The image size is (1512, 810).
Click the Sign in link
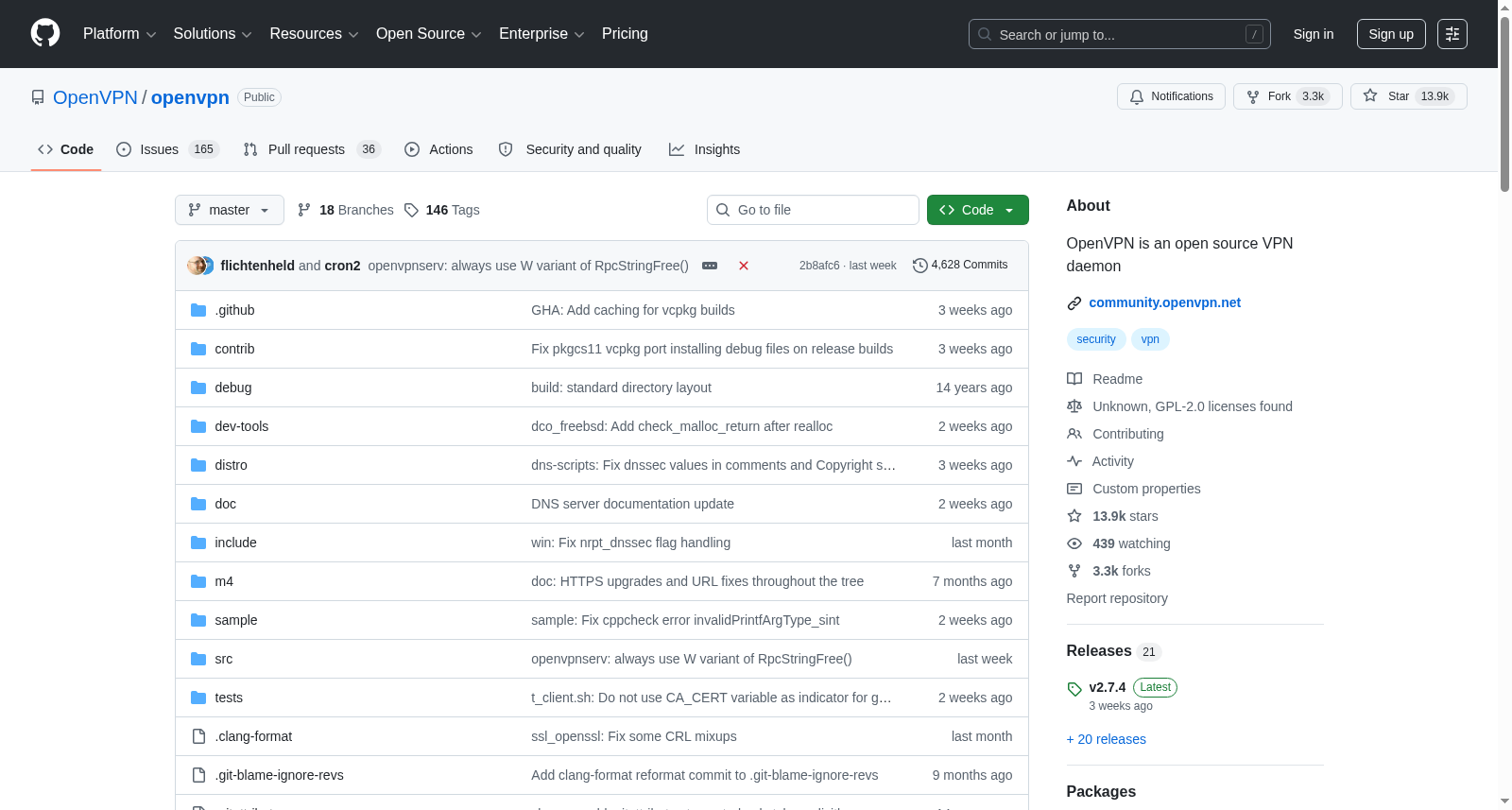1314,34
